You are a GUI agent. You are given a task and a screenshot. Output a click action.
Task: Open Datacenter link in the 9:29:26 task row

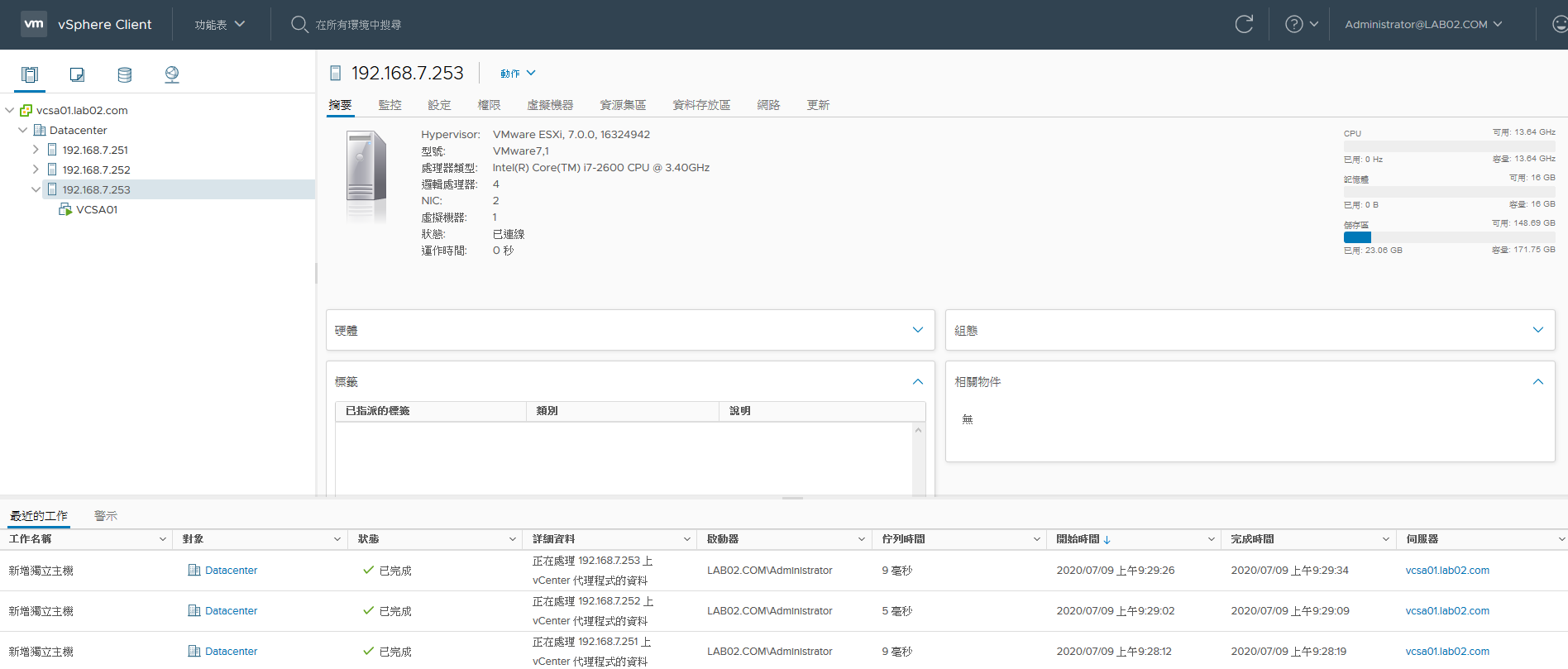231,571
